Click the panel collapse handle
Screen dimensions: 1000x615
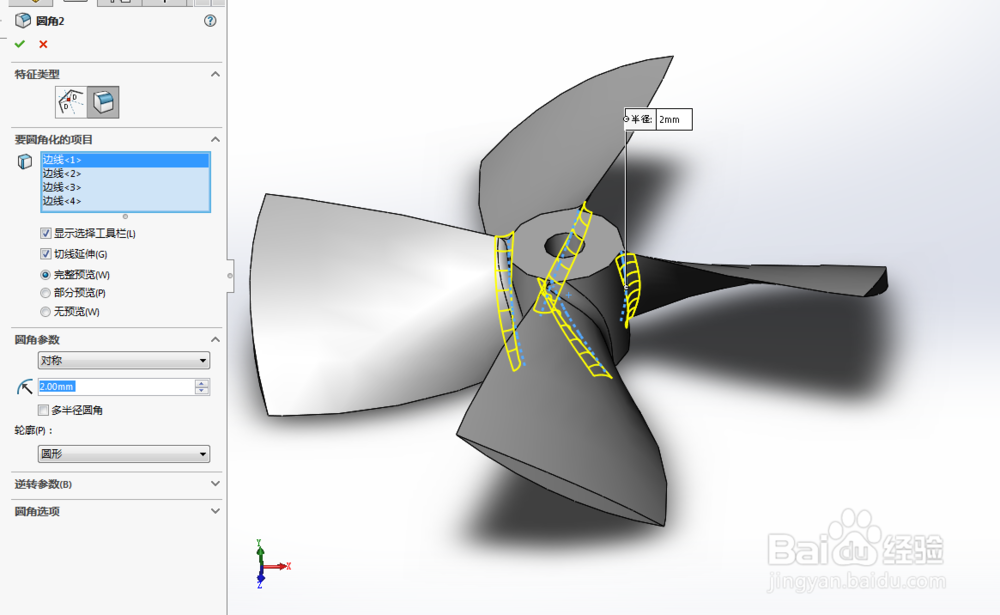[230, 276]
